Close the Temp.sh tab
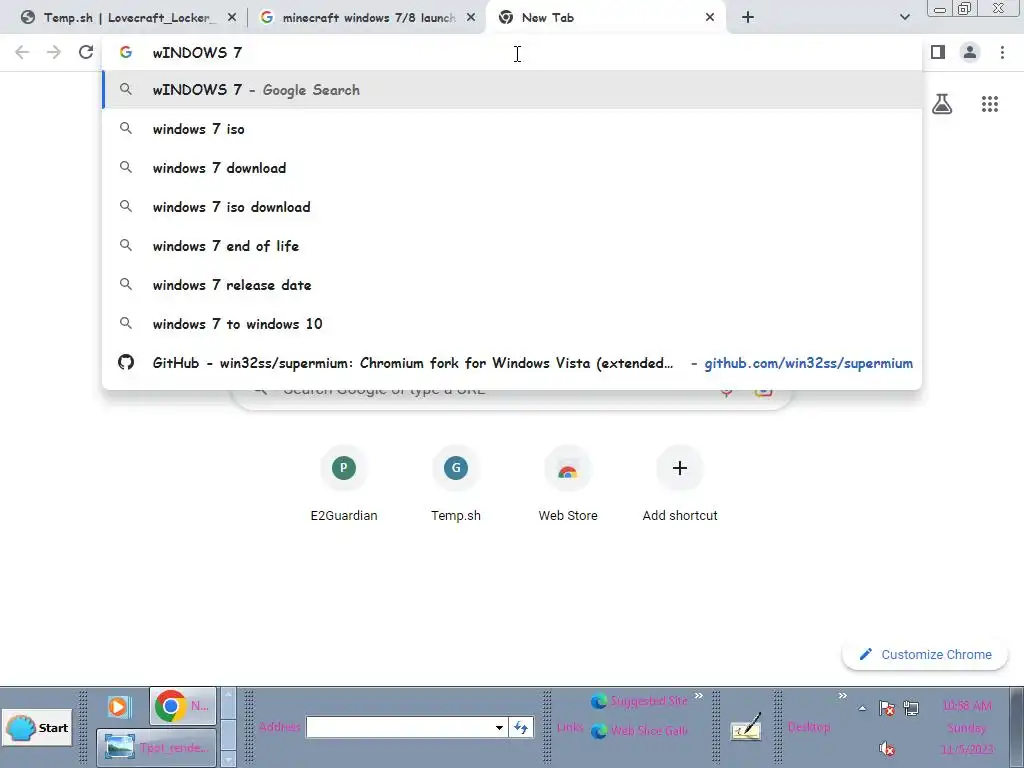 coord(232,18)
